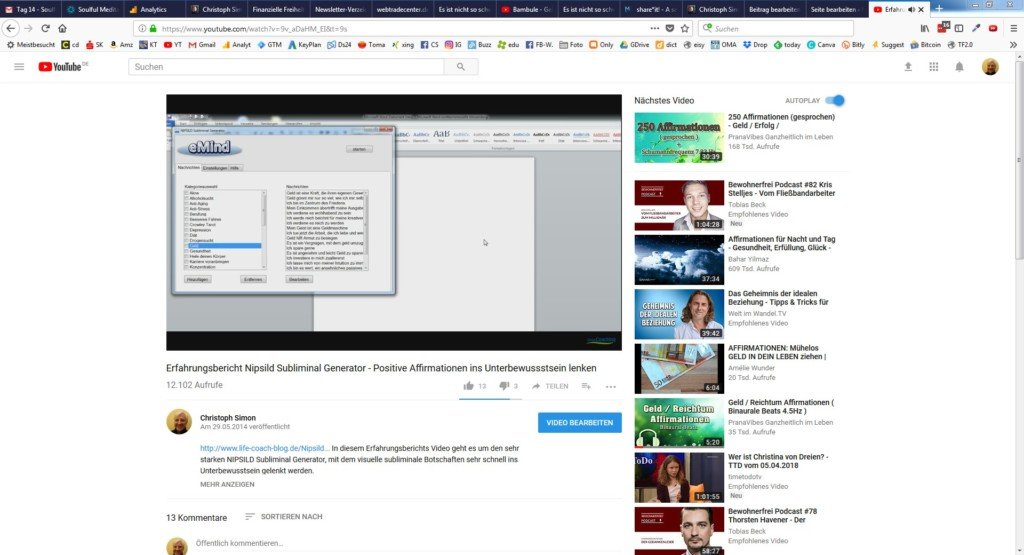Viewport: 1024px width, 555px height.
Task: Switch to the Soulful Medit tab
Action: pyautogui.click(x=93, y=9)
